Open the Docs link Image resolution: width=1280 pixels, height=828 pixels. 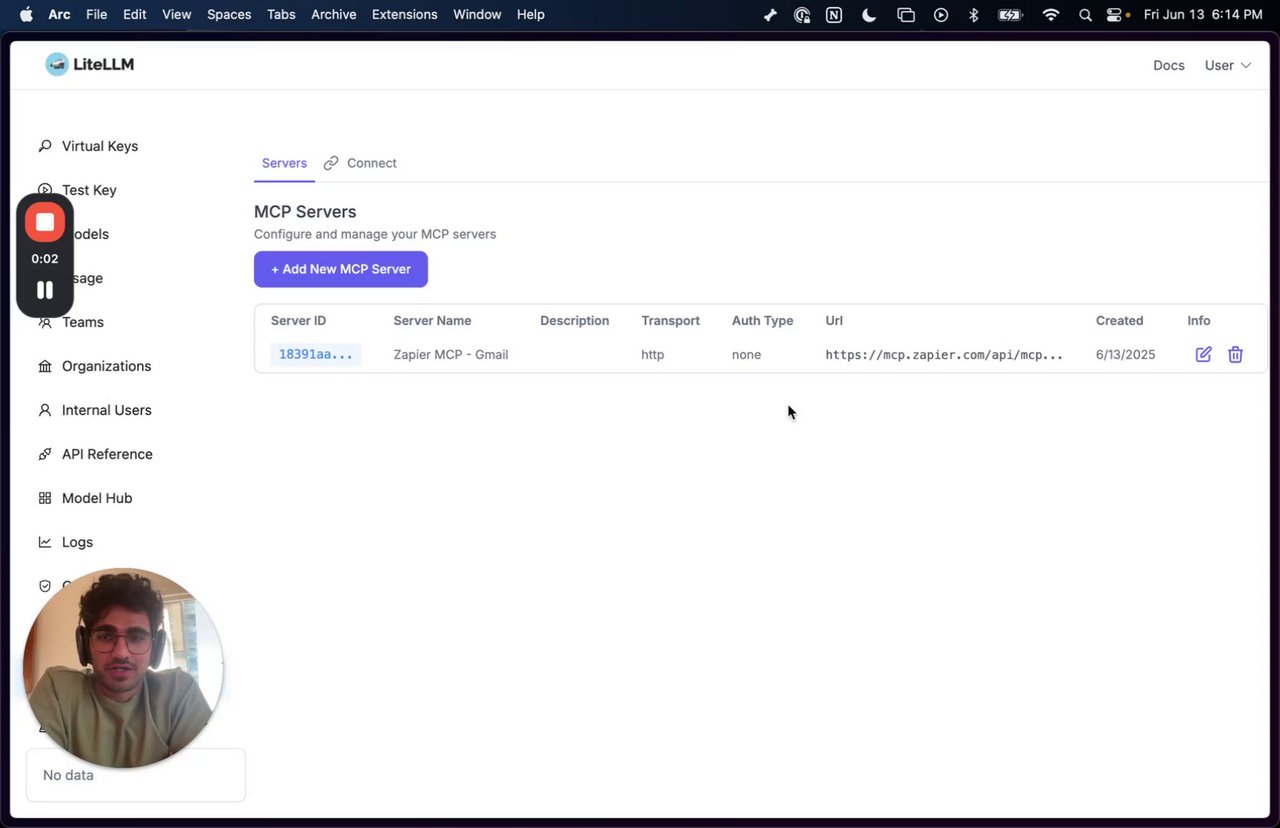1169,65
